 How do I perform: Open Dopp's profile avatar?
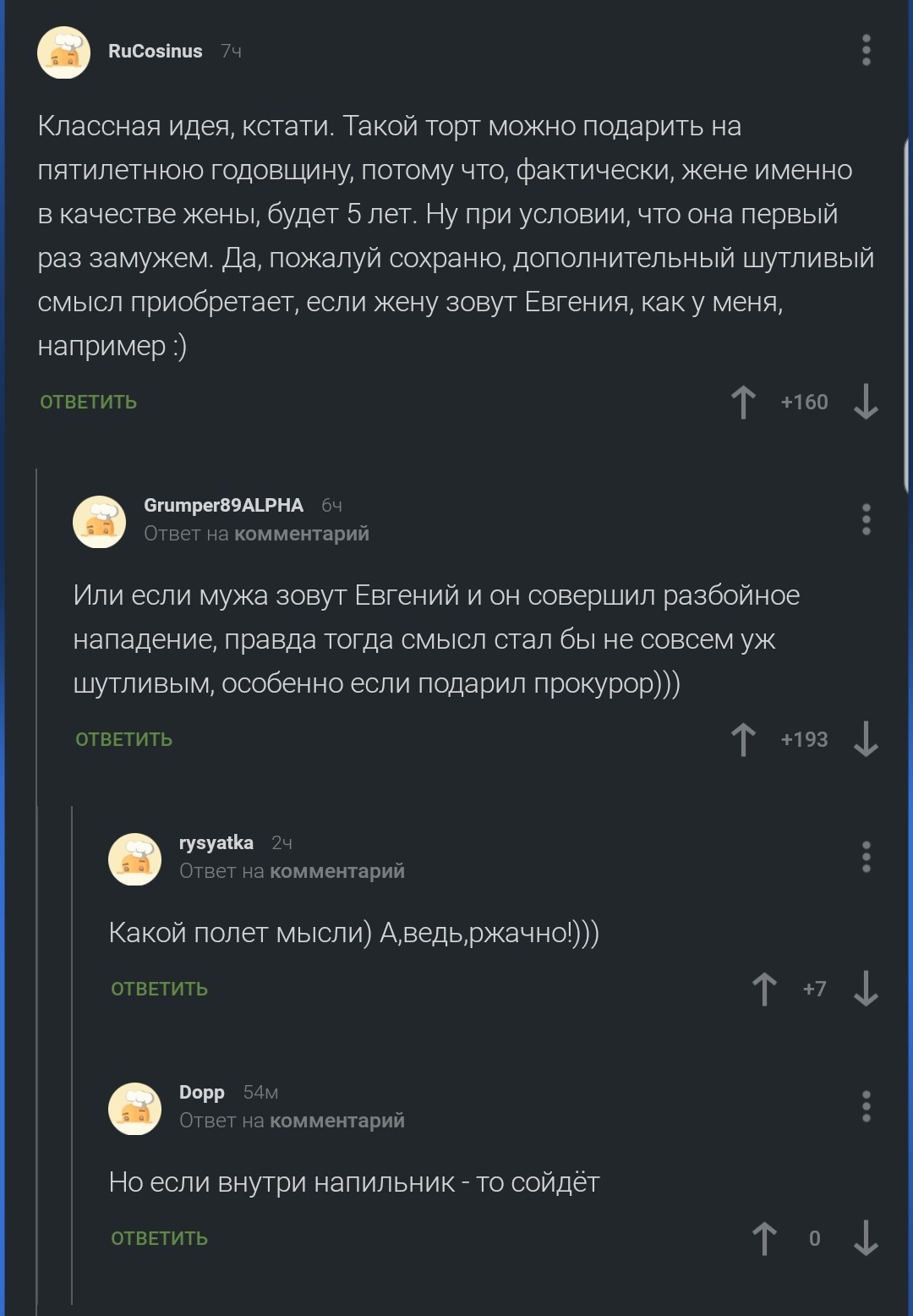135,1108
